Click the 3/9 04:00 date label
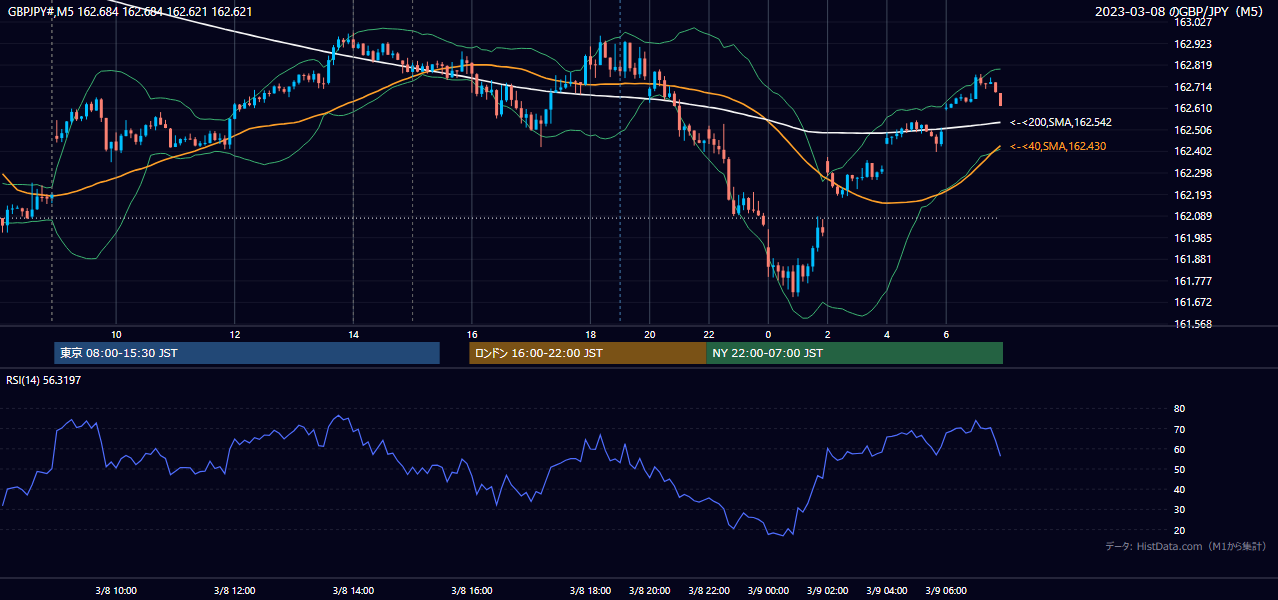Image resolution: width=1278 pixels, height=600 pixels. pos(887,590)
